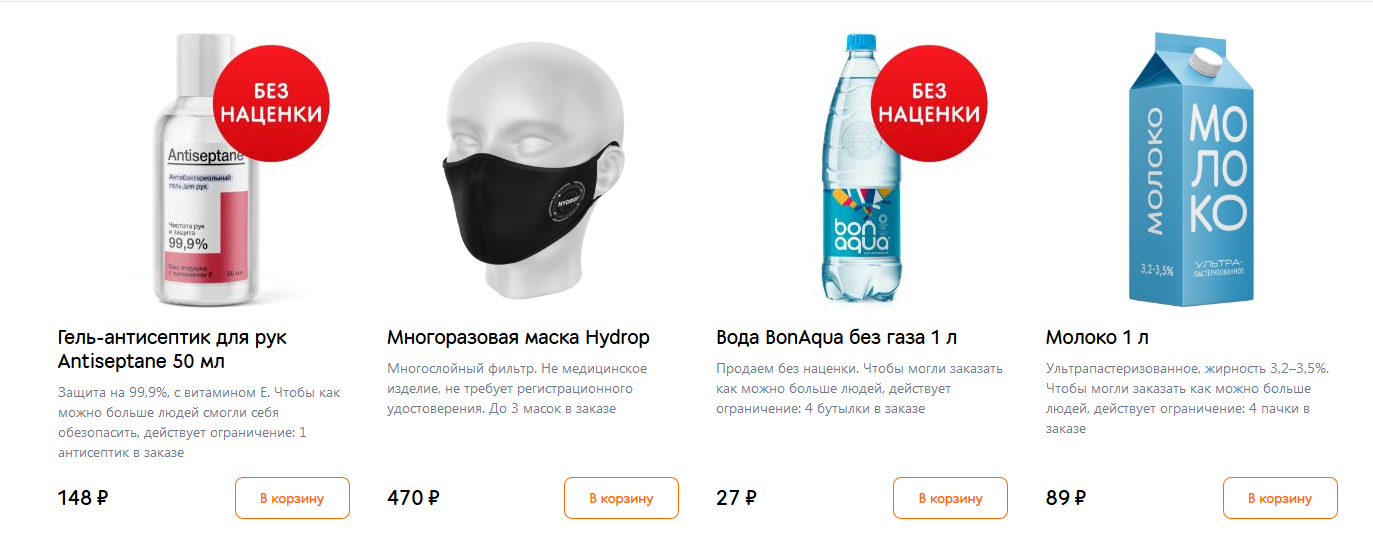Click the red 'Без наценки' badge on BonAqua

pos(930,102)
